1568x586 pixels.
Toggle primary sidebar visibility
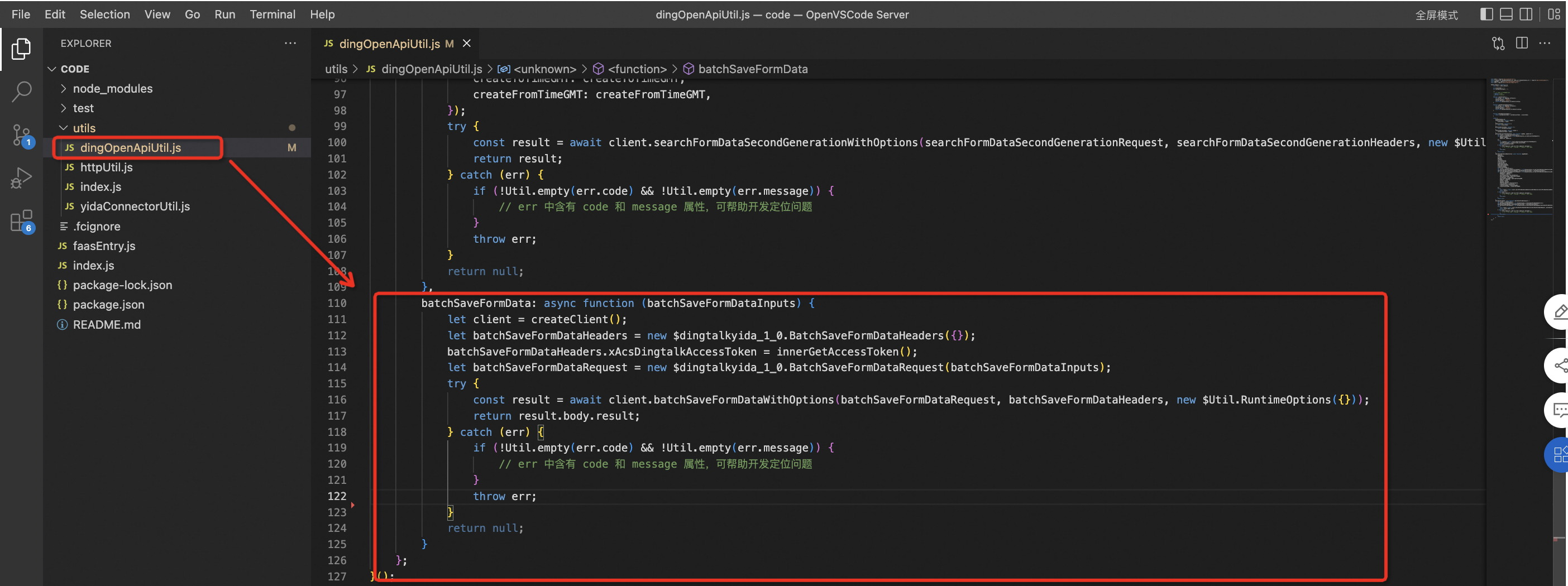(x=1486, y=14)
